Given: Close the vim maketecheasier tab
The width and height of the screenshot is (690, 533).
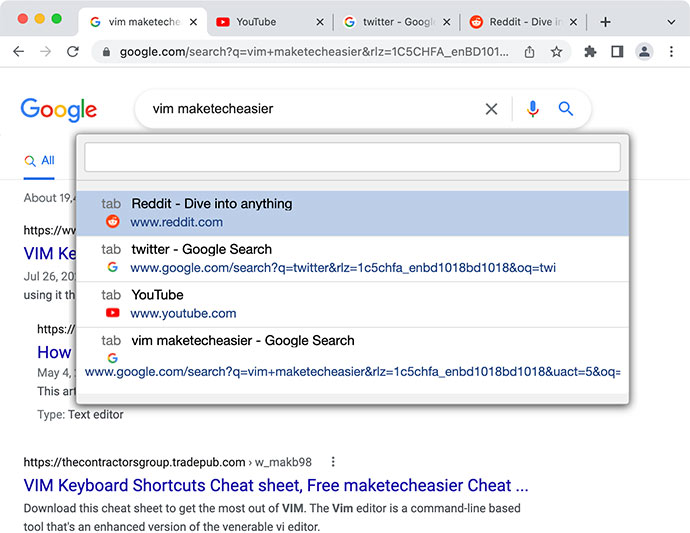Looking at the screenshot, I should 193,22.
